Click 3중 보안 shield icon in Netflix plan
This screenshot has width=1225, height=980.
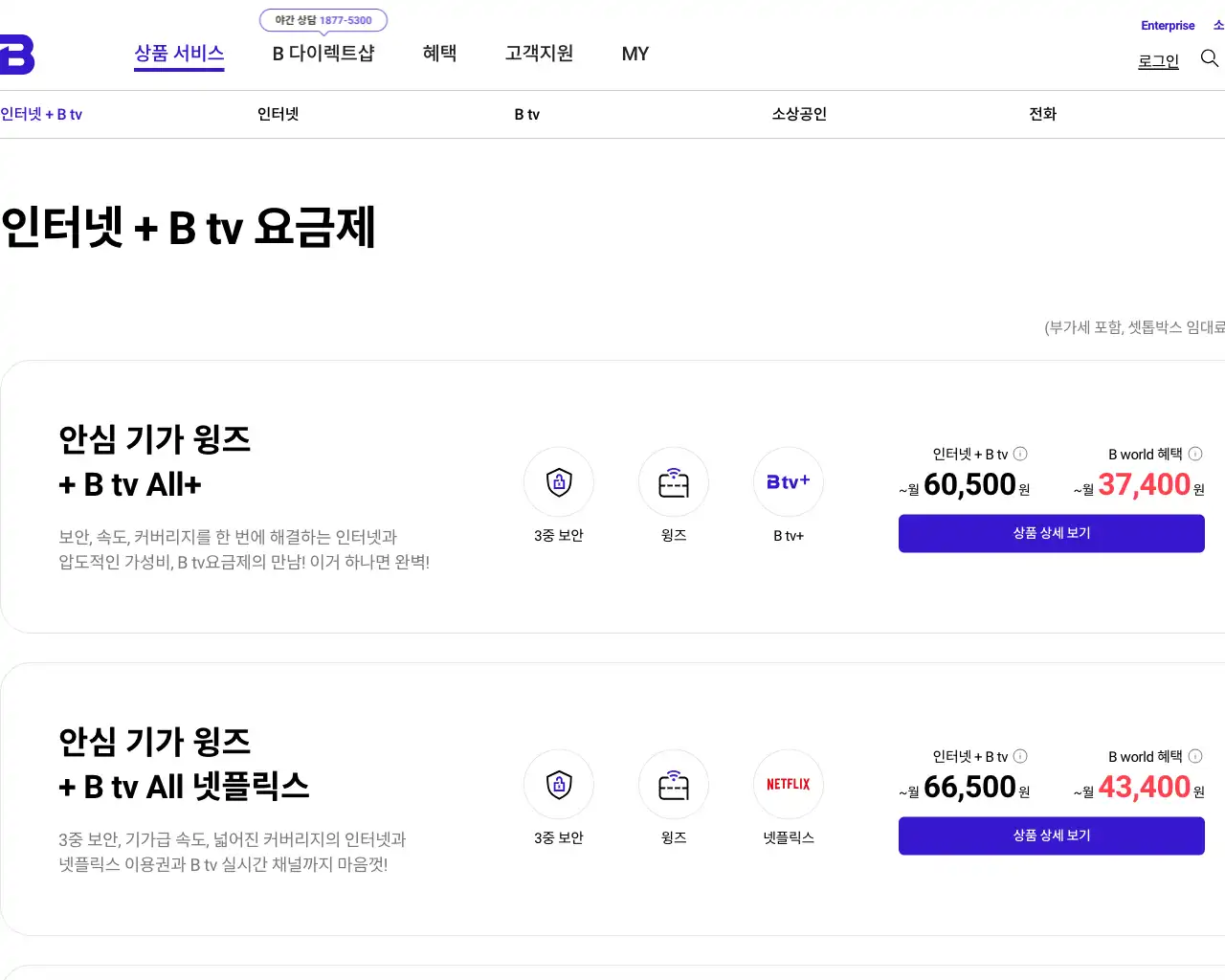[x=559, y=785]
